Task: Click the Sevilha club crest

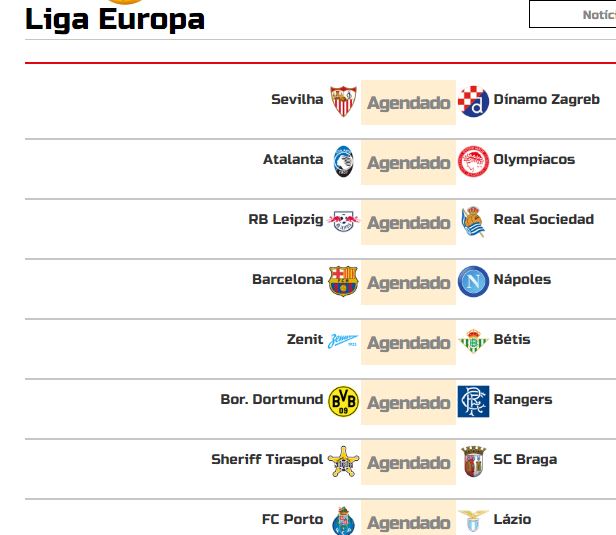Action: (343, 101)
